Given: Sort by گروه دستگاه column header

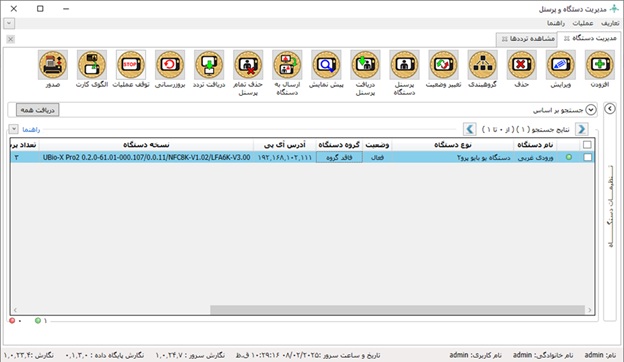Looking at the screenshot, I should pyautogui.click(x=339, y=145).
